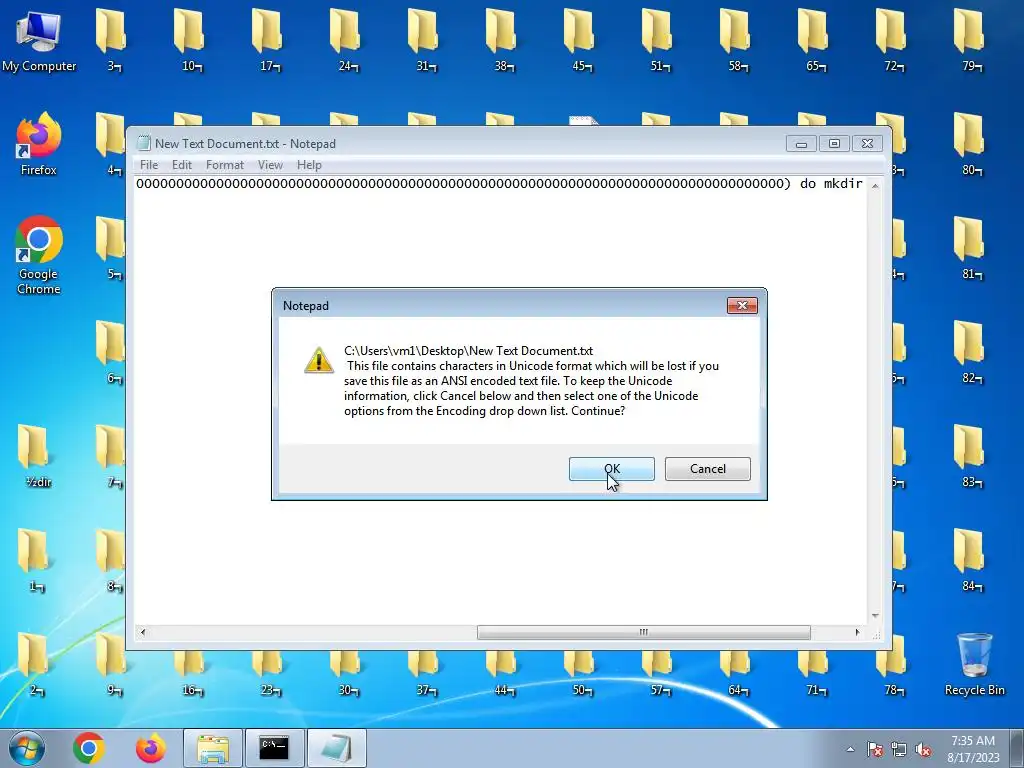Select the folder named 24¬

click(347, 39)
